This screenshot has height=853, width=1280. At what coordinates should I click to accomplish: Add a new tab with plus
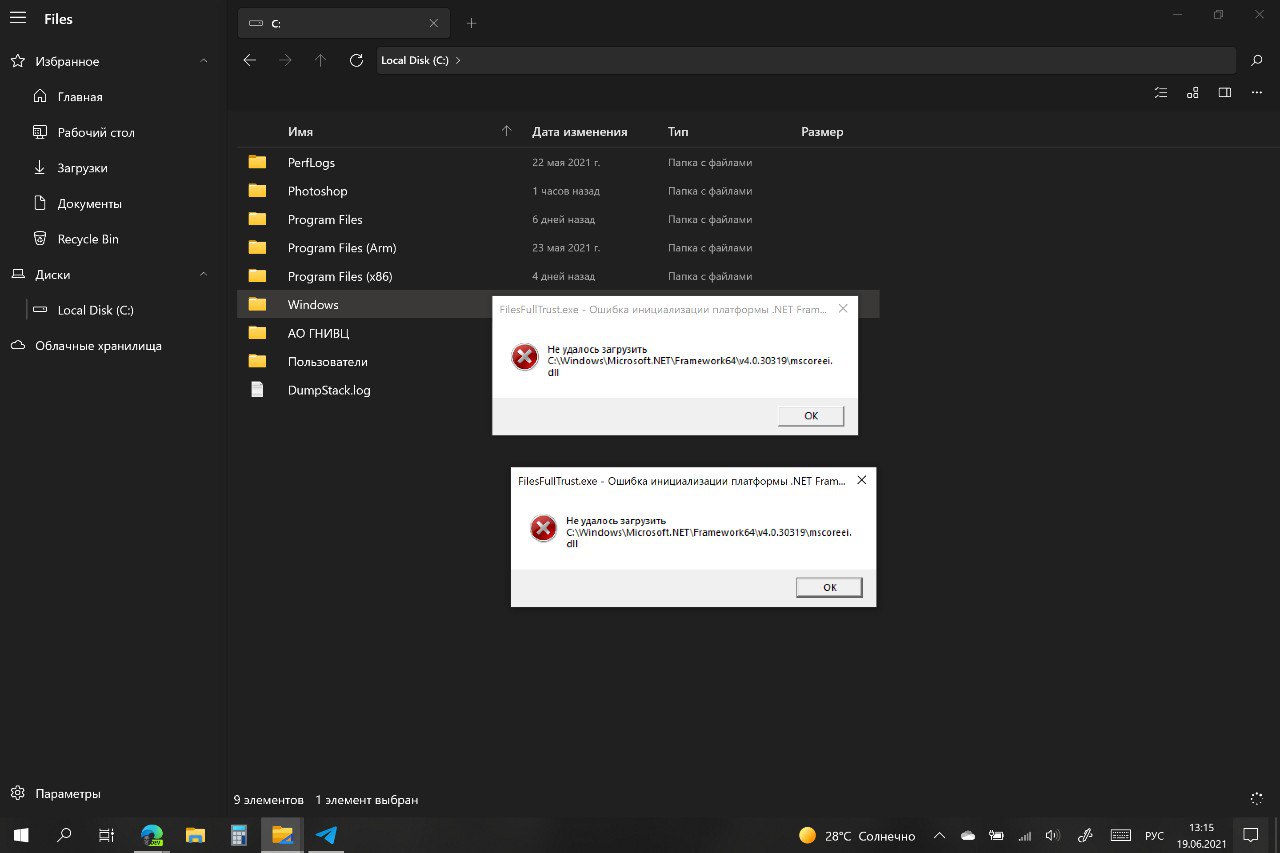click(472, 23)
